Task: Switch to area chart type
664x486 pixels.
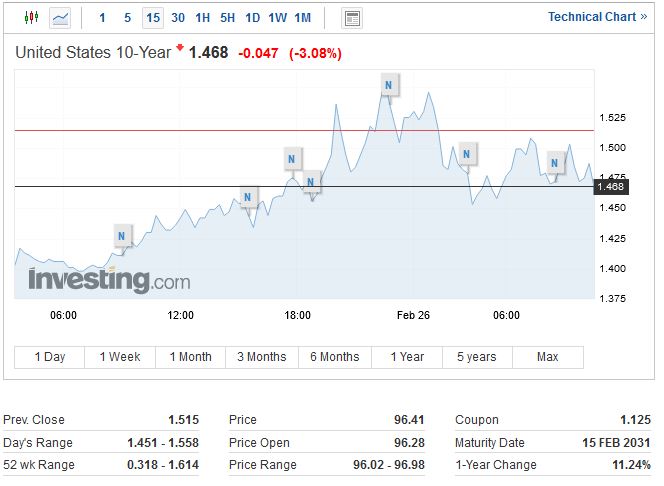Action: pyautogui.click(x=60, y=18)
